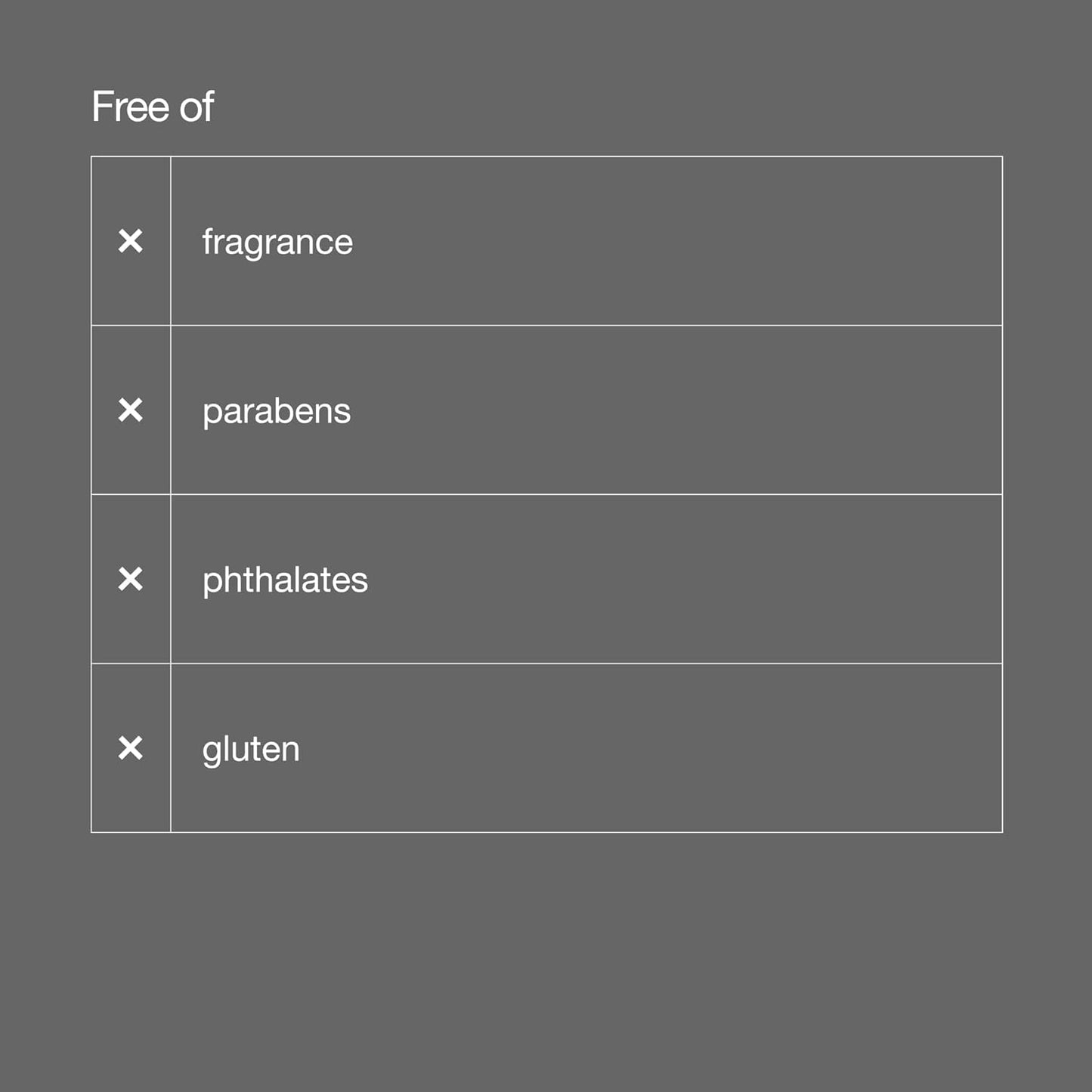The height and width of the screenshot is (1092, 1092).
Task: Click the final letter s in phthalates
Action: (361, 581)
